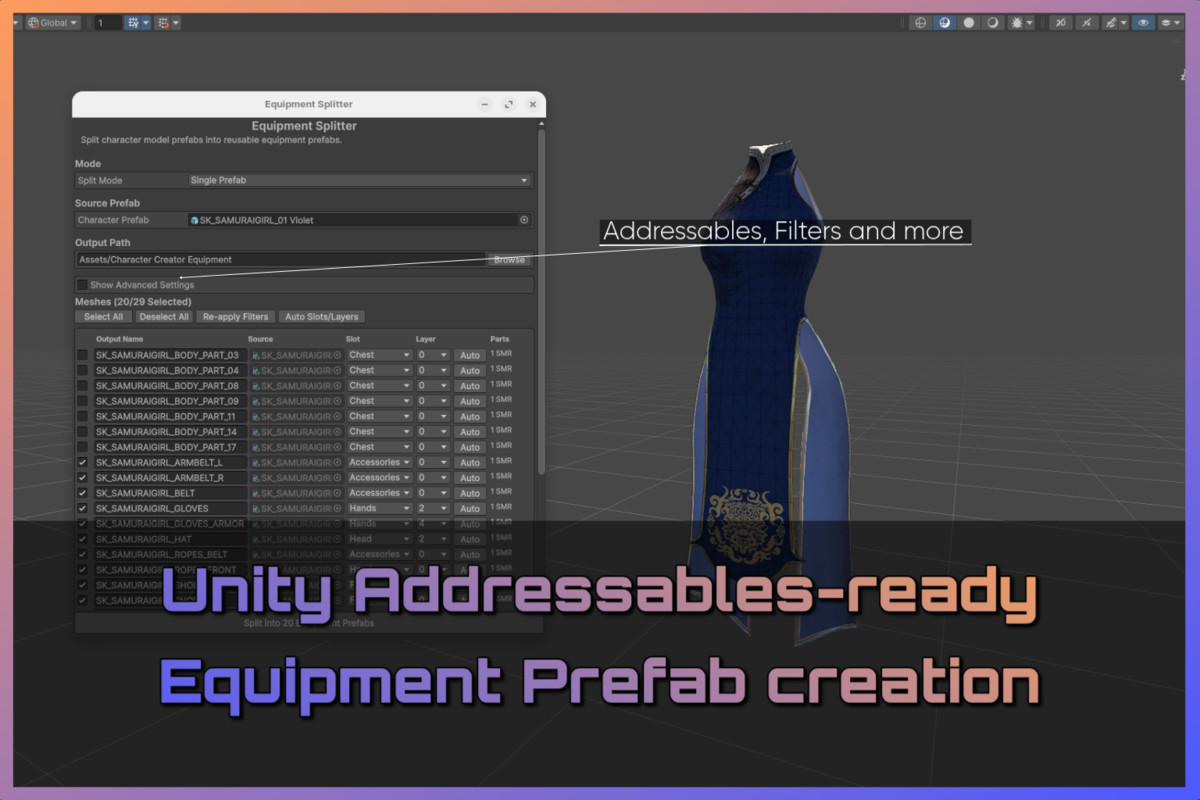Image resolution: width=1200 pixels, height=800 pixels.
Task: Click source prefab icon of BODY_PART_03 row
Action: (x=256, y=355)
